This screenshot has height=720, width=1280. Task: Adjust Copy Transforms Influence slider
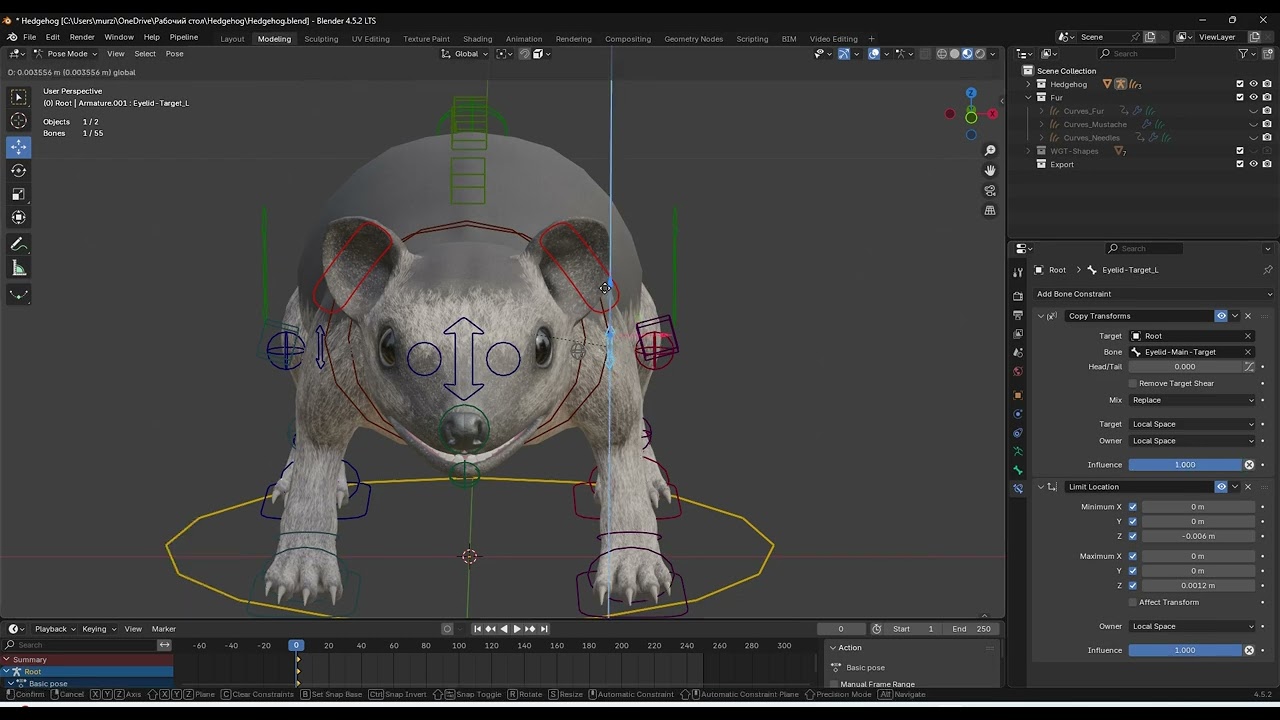point(1185,465)
